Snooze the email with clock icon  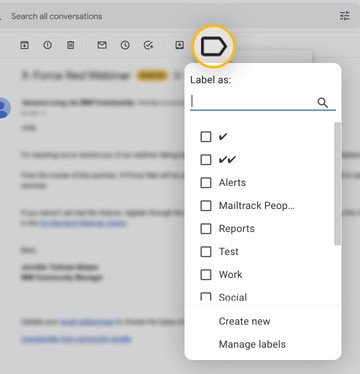pyautogui.click(x=125, y=45)
